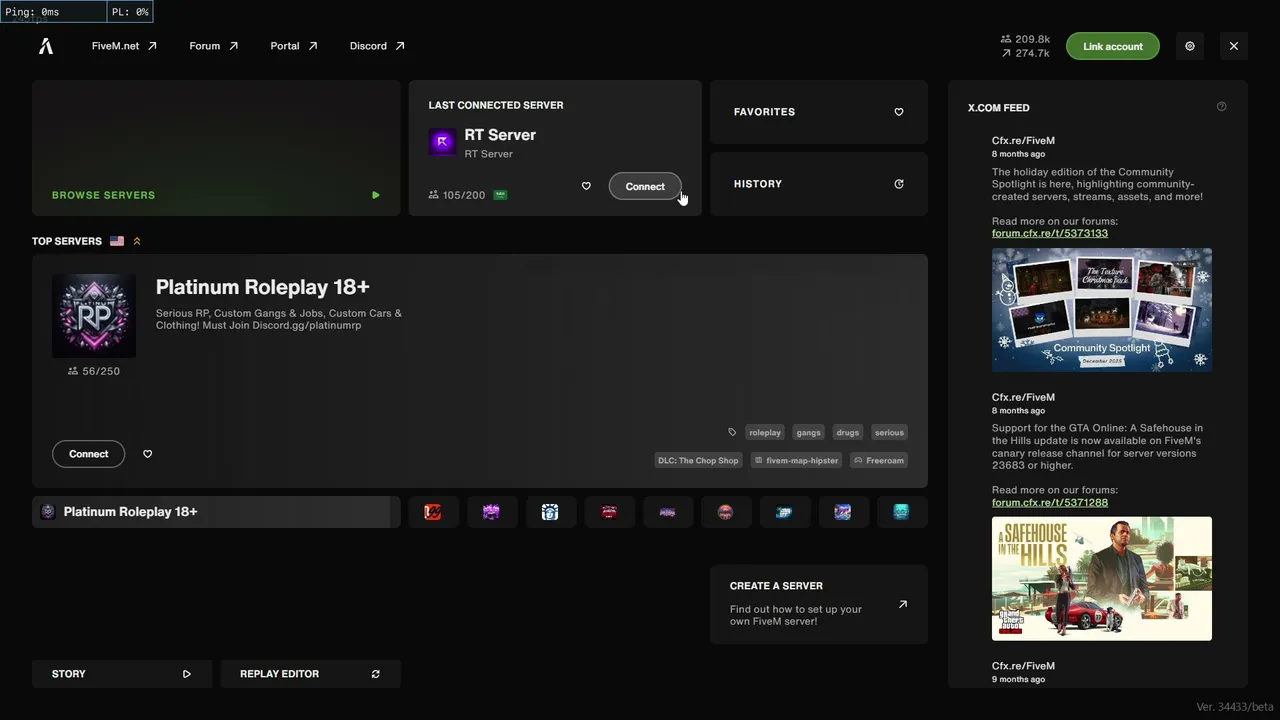Select the round orange server icon
This screenshot has height=720, width=1280.
point(726,512)
